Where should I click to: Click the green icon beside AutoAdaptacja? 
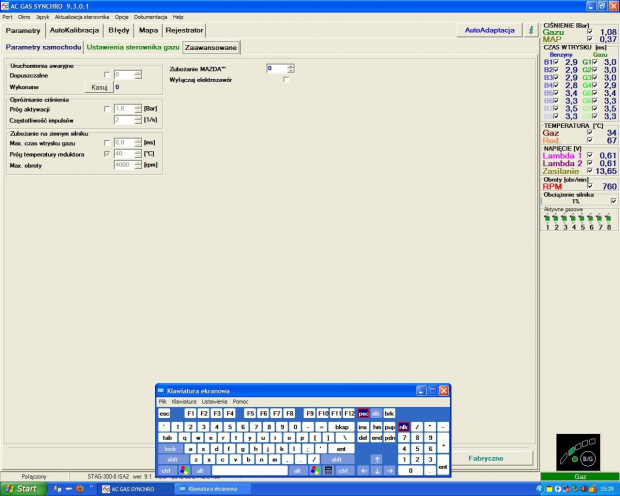pyautogui.click(x=530, y=30)
